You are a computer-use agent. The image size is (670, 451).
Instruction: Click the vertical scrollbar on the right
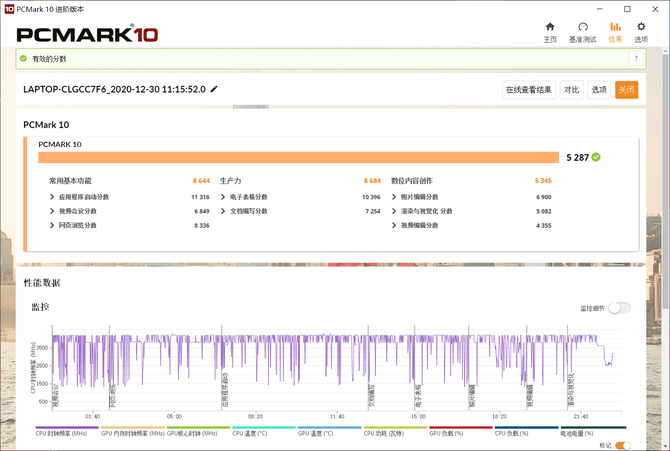666,180
